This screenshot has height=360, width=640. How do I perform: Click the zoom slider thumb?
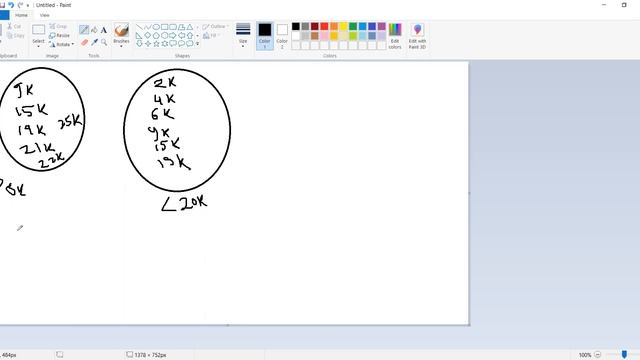[x=624, y=355]
